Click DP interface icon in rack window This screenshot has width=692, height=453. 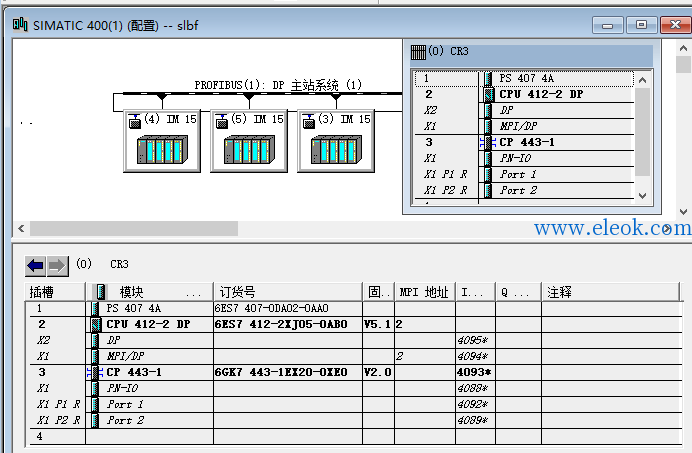click(489, 110)
